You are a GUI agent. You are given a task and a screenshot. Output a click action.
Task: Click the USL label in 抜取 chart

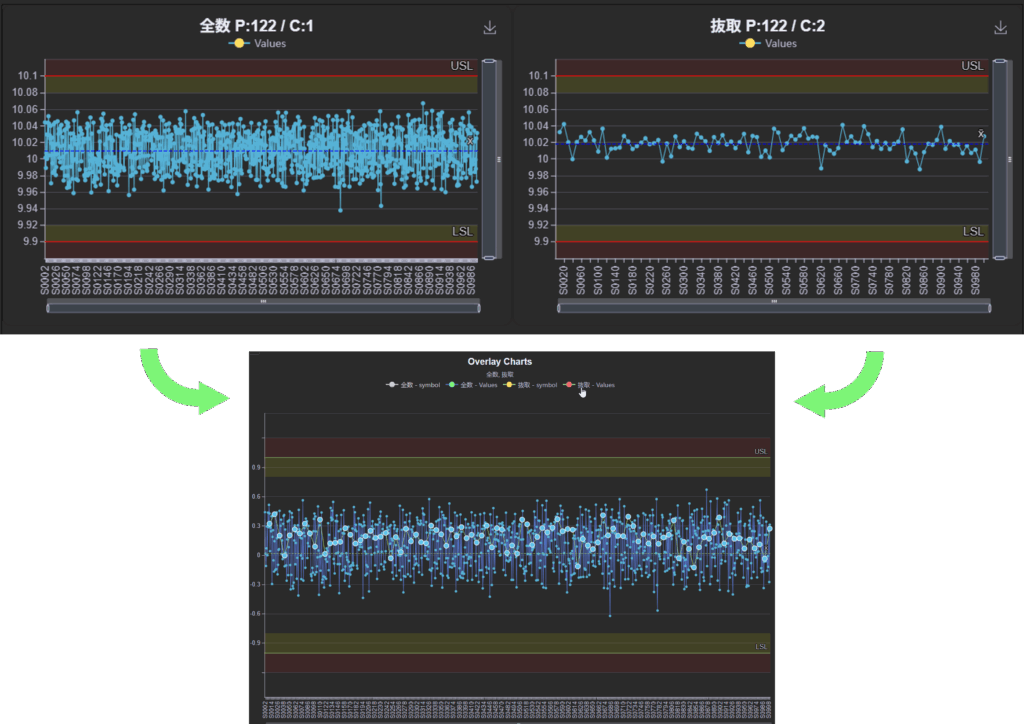[972, 66]
